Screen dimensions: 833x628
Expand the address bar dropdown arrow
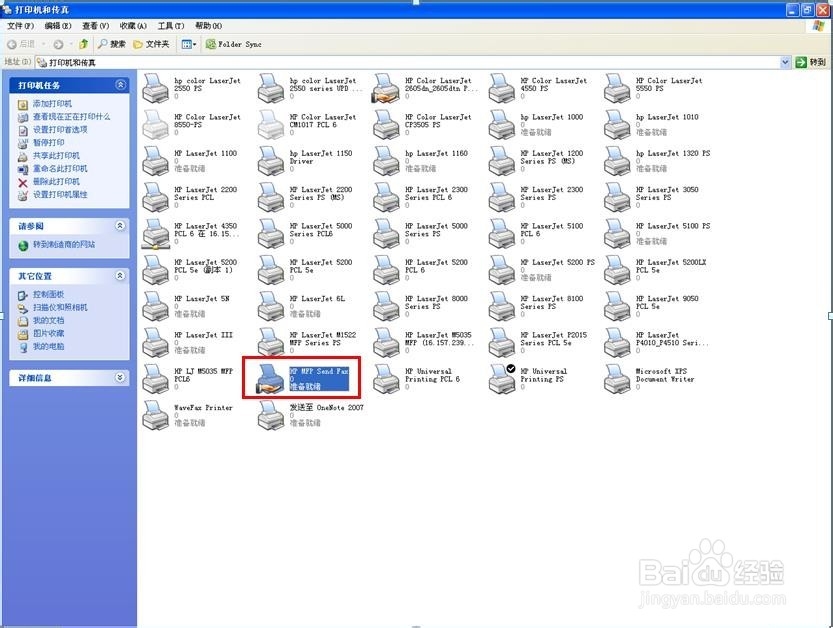[x=785, y=62]
